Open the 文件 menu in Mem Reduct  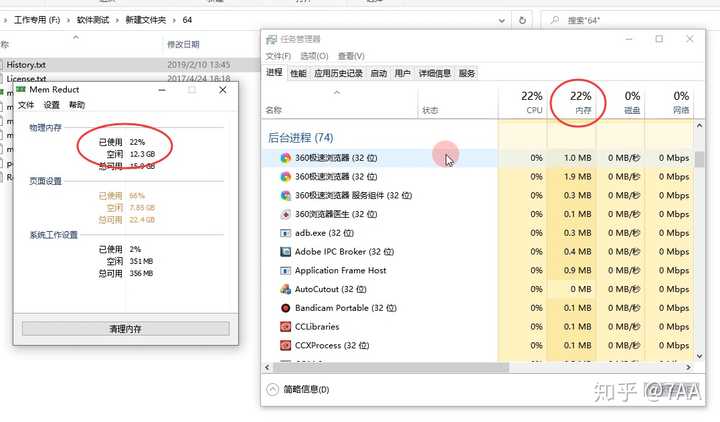pos(26,105)
